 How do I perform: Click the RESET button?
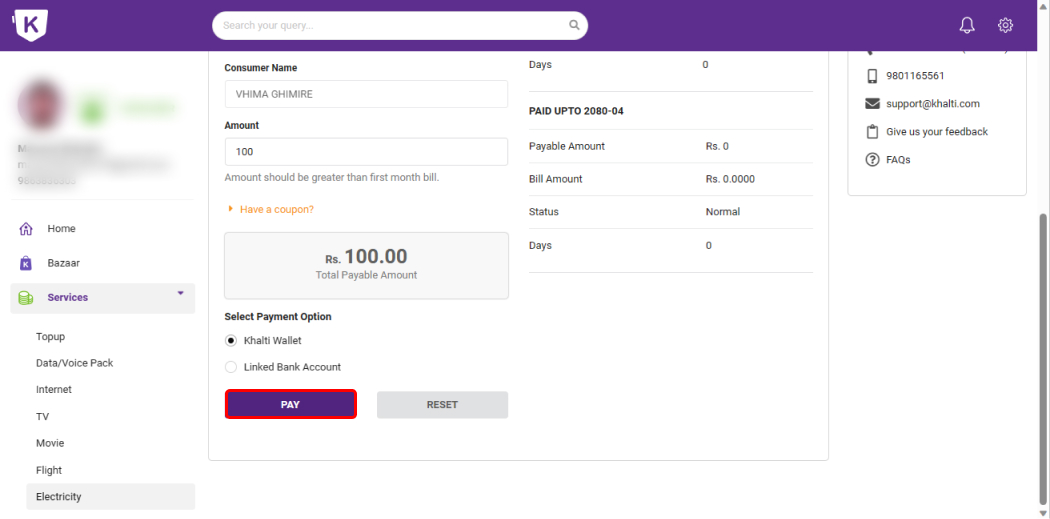tap(442, 404)
